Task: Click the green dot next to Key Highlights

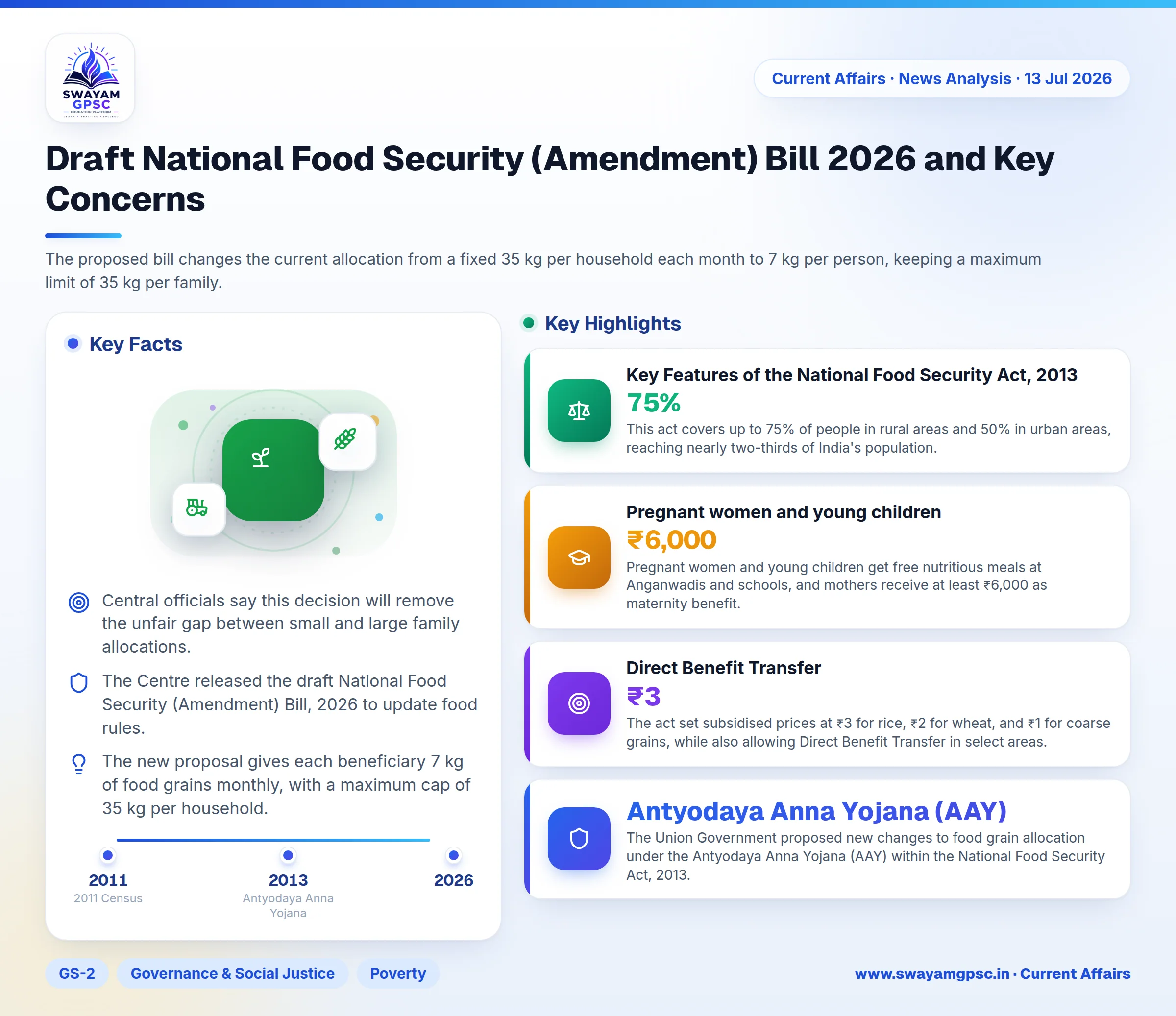Action: click(528, 323)
